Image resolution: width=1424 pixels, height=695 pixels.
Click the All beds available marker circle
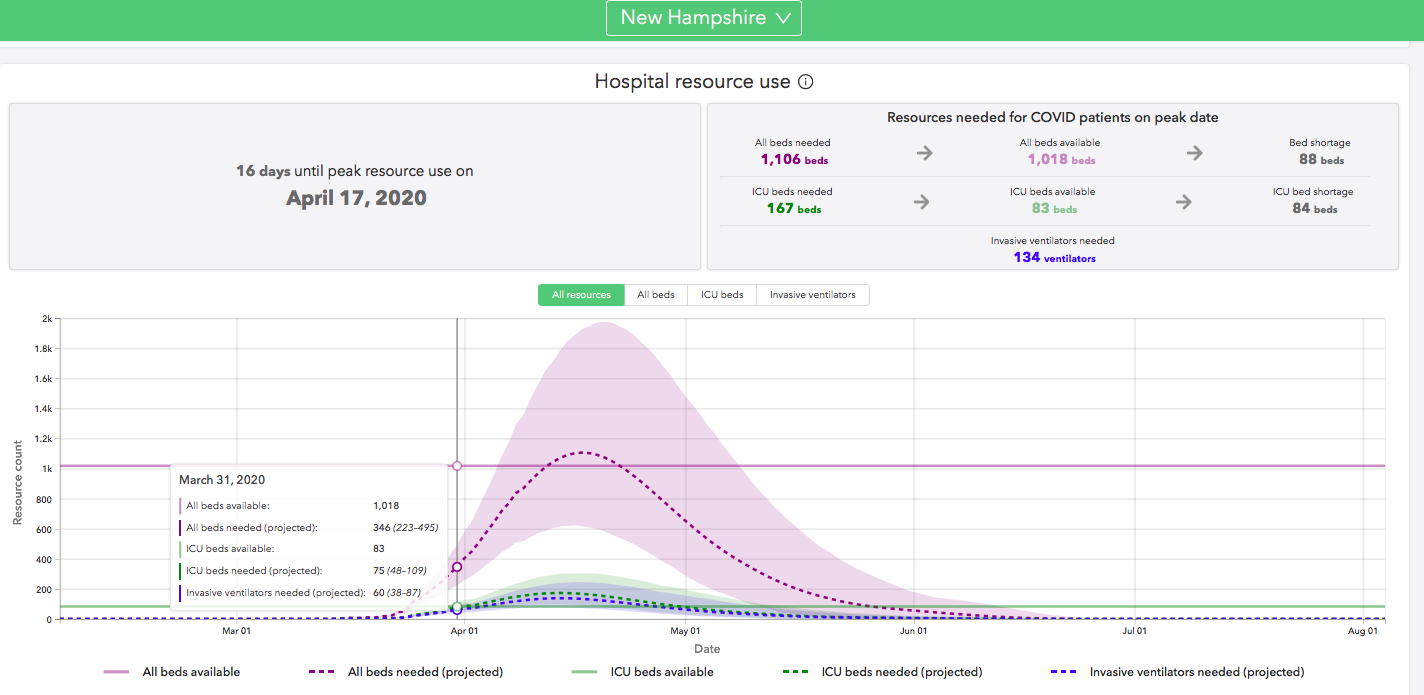457,466
